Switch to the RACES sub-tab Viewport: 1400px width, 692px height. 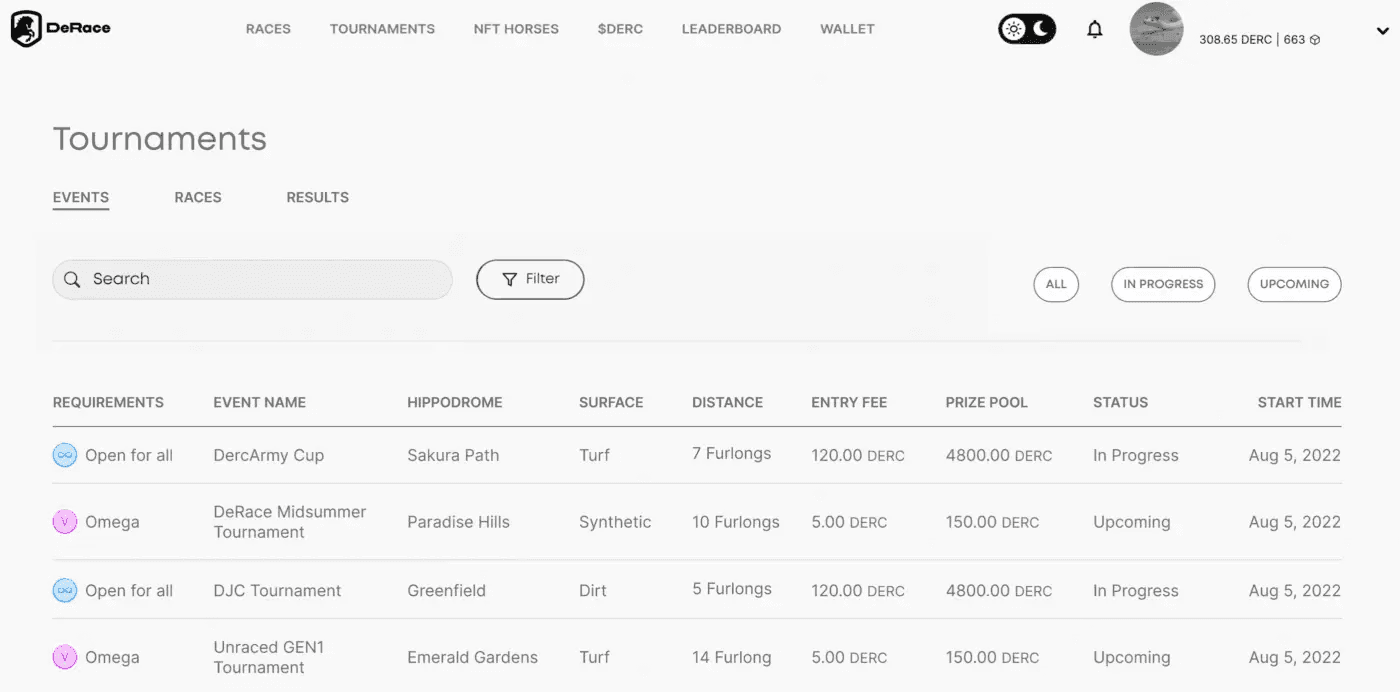198,197
